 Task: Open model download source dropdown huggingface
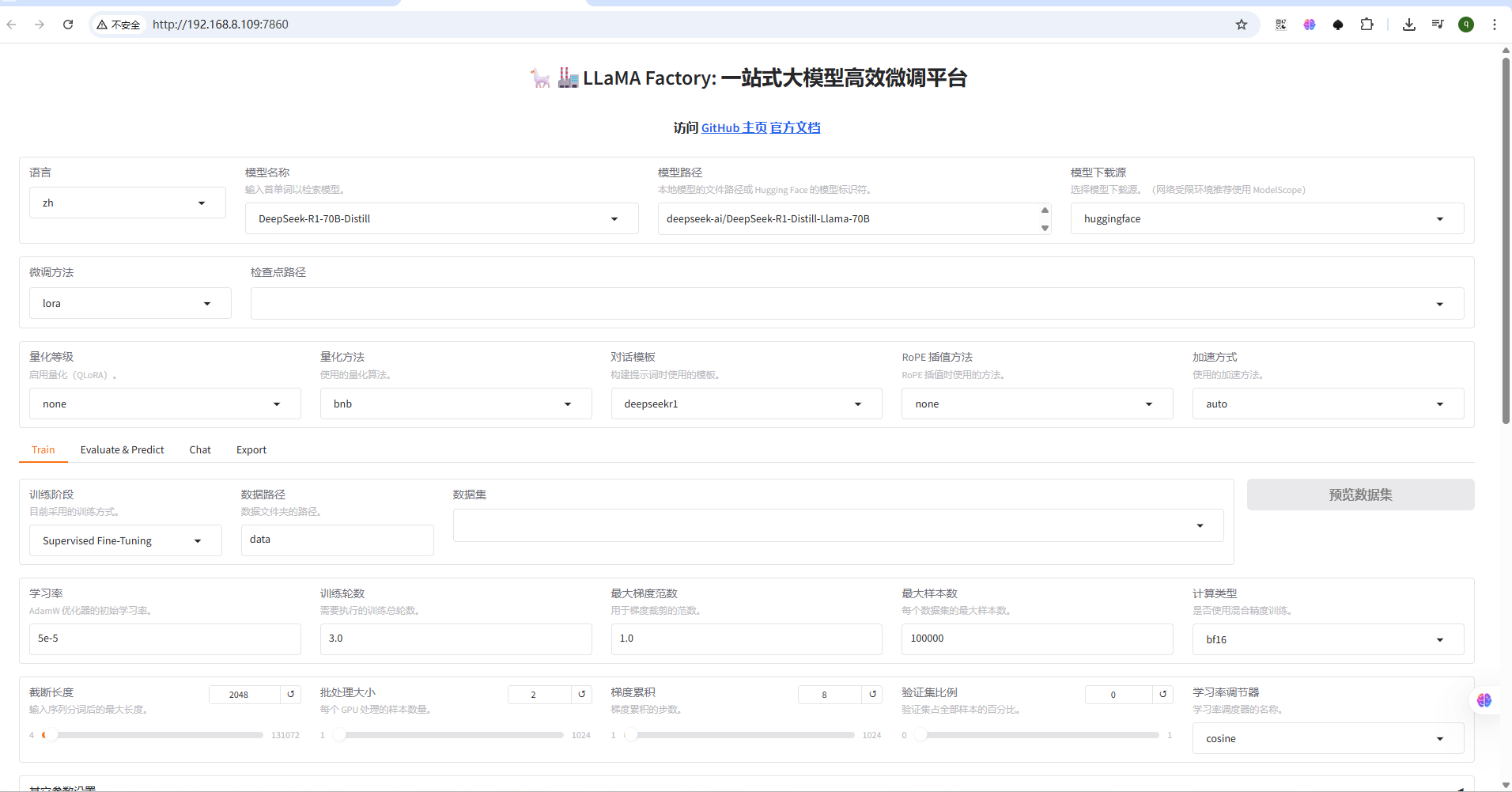click(1267, 218)
